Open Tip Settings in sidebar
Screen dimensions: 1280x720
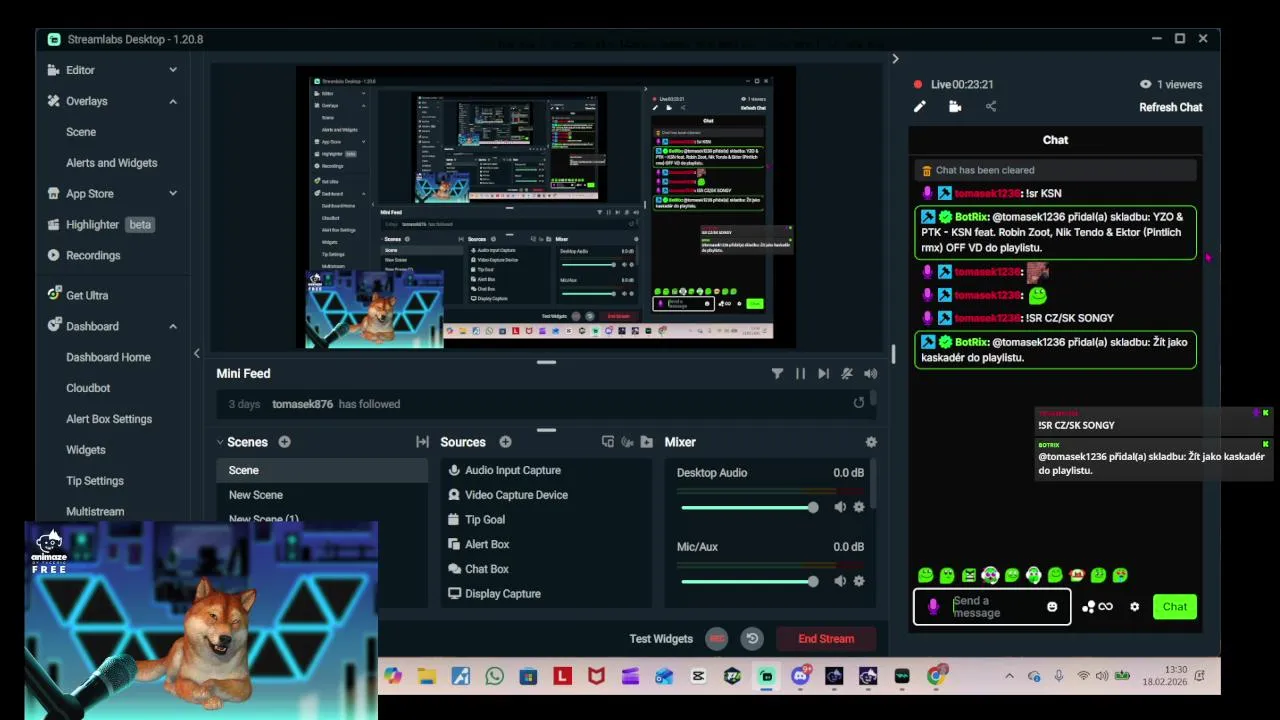click(x=95, y=481)
